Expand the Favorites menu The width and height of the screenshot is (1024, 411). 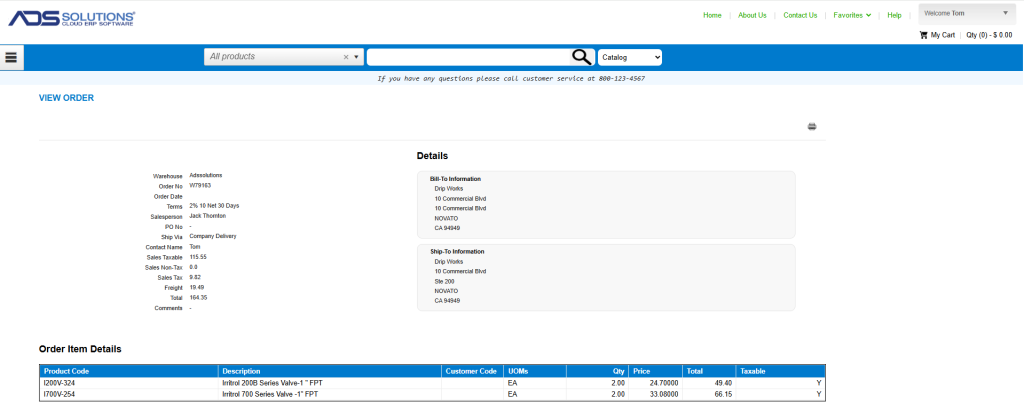point(852,16)
